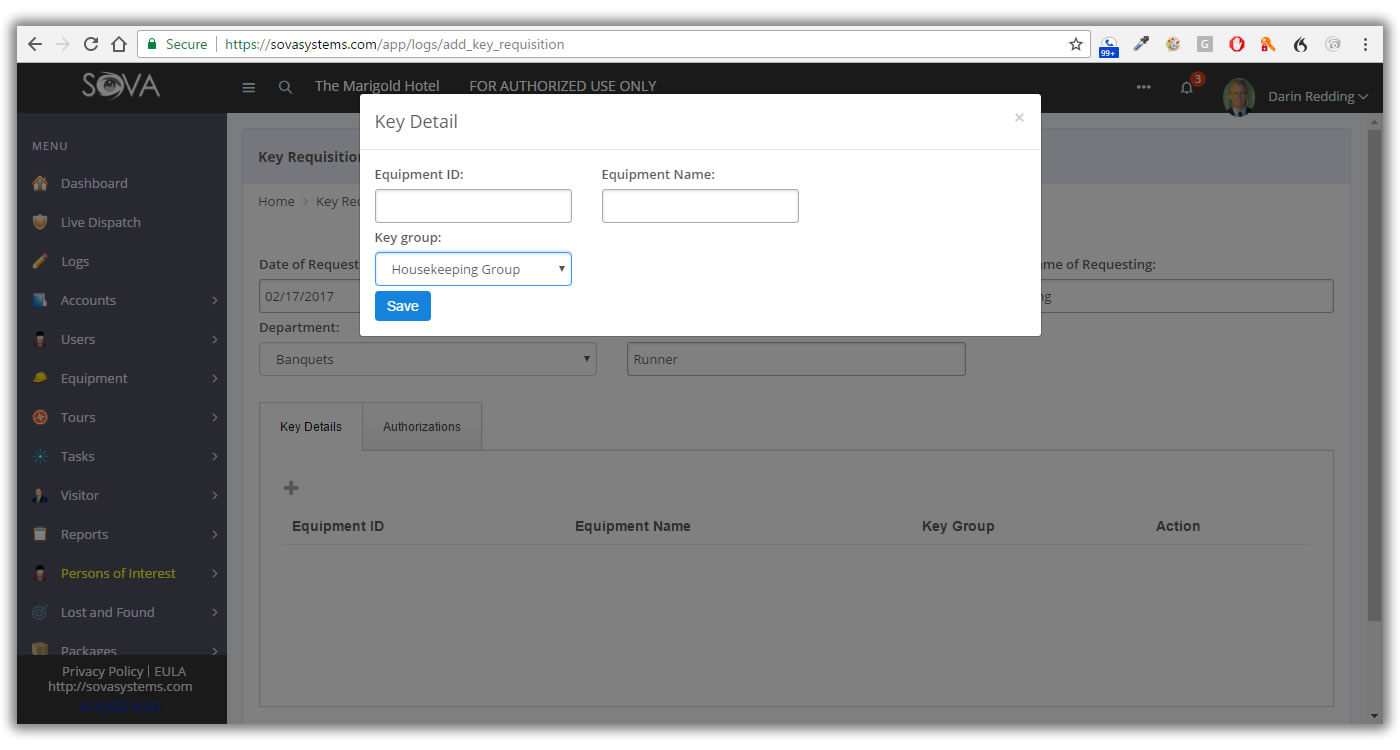Viewport: 1400px width, 750px height.
Task: Open the Key group dropdown showing Housekeeping Group
Action: point(473,269)
